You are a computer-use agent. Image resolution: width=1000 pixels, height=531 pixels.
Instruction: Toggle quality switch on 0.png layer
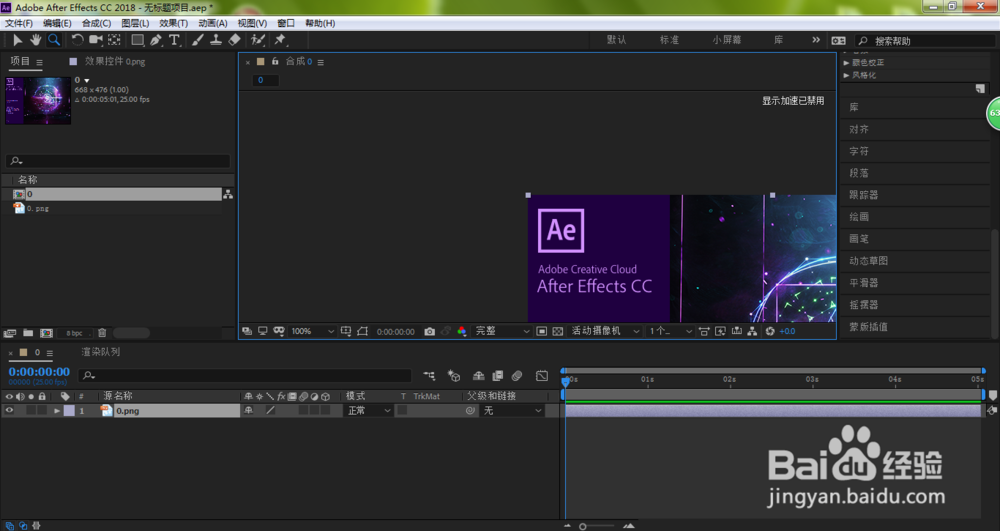(270, 411)
